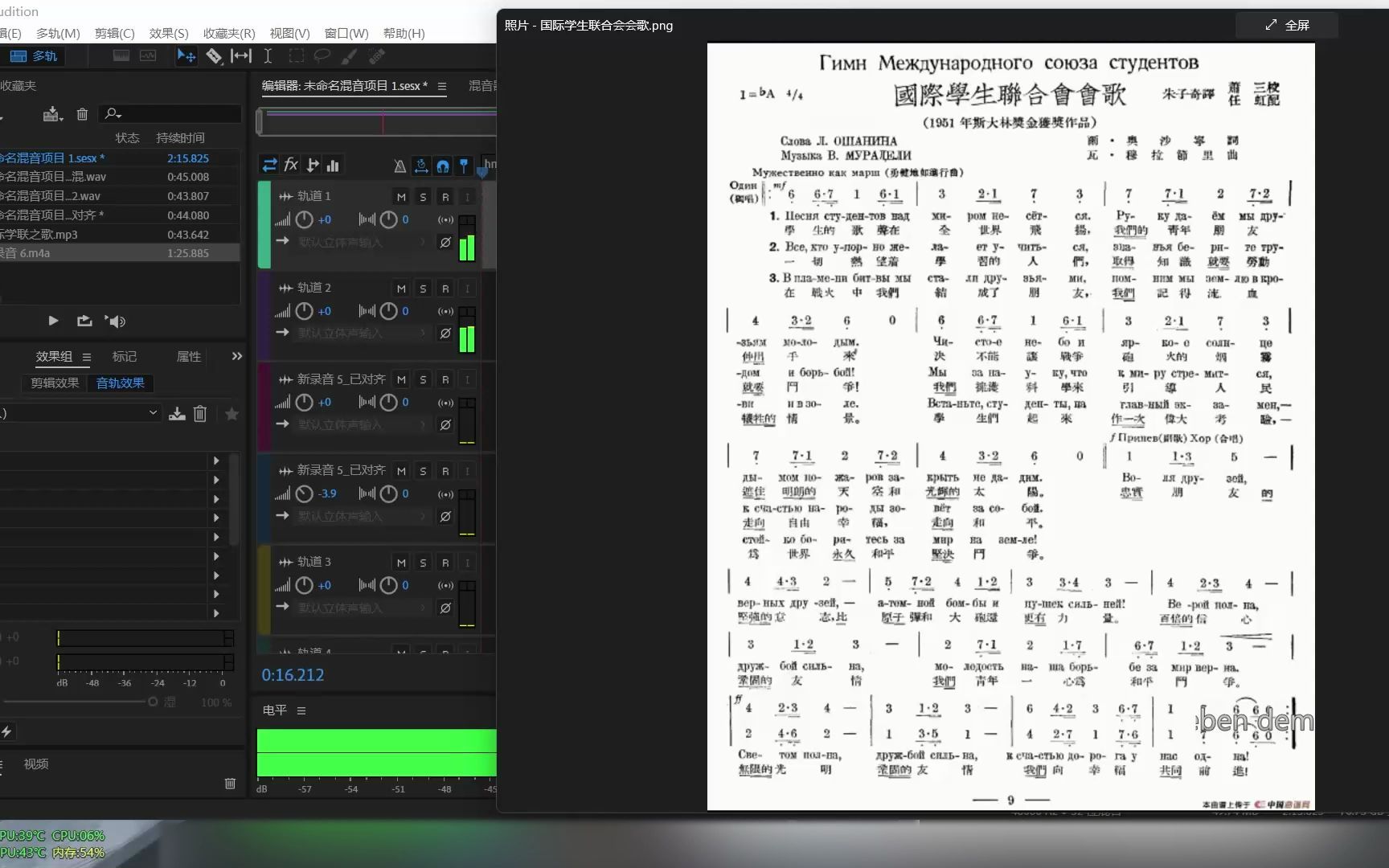
Task: Toggle global clip stretching icon
Action: 421,166
